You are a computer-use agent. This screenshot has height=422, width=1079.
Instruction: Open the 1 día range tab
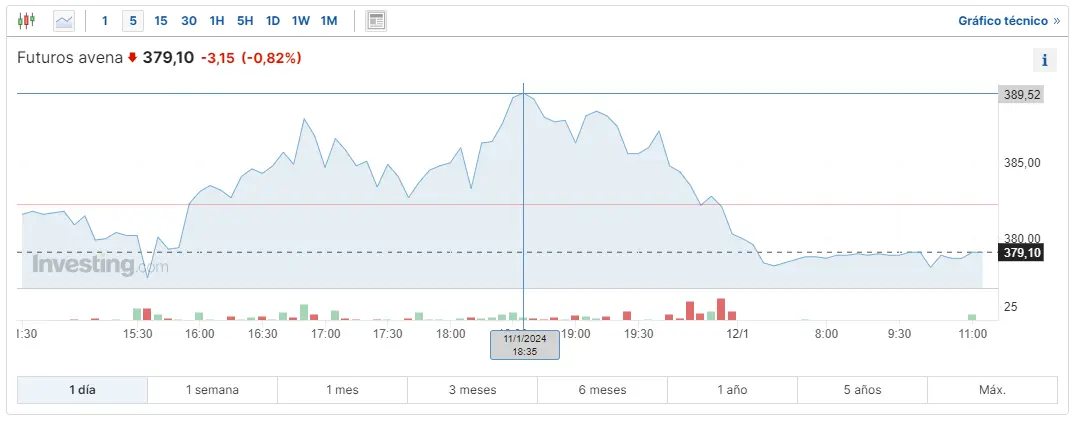83,390
